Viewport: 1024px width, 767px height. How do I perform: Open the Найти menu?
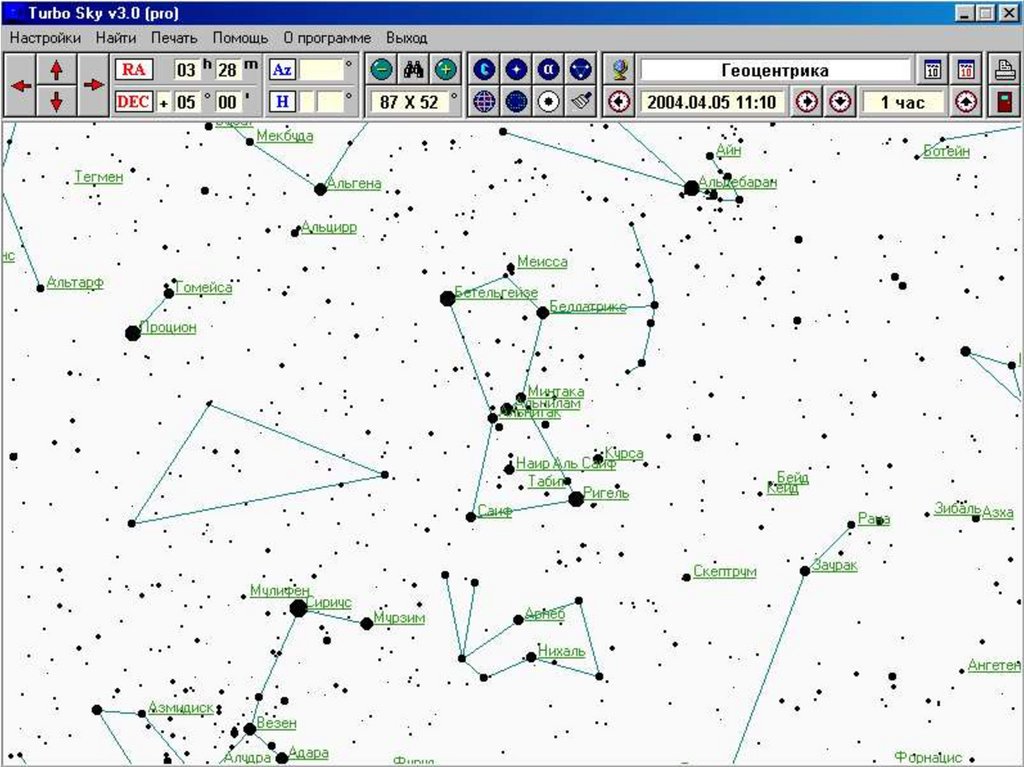point(116,38)
